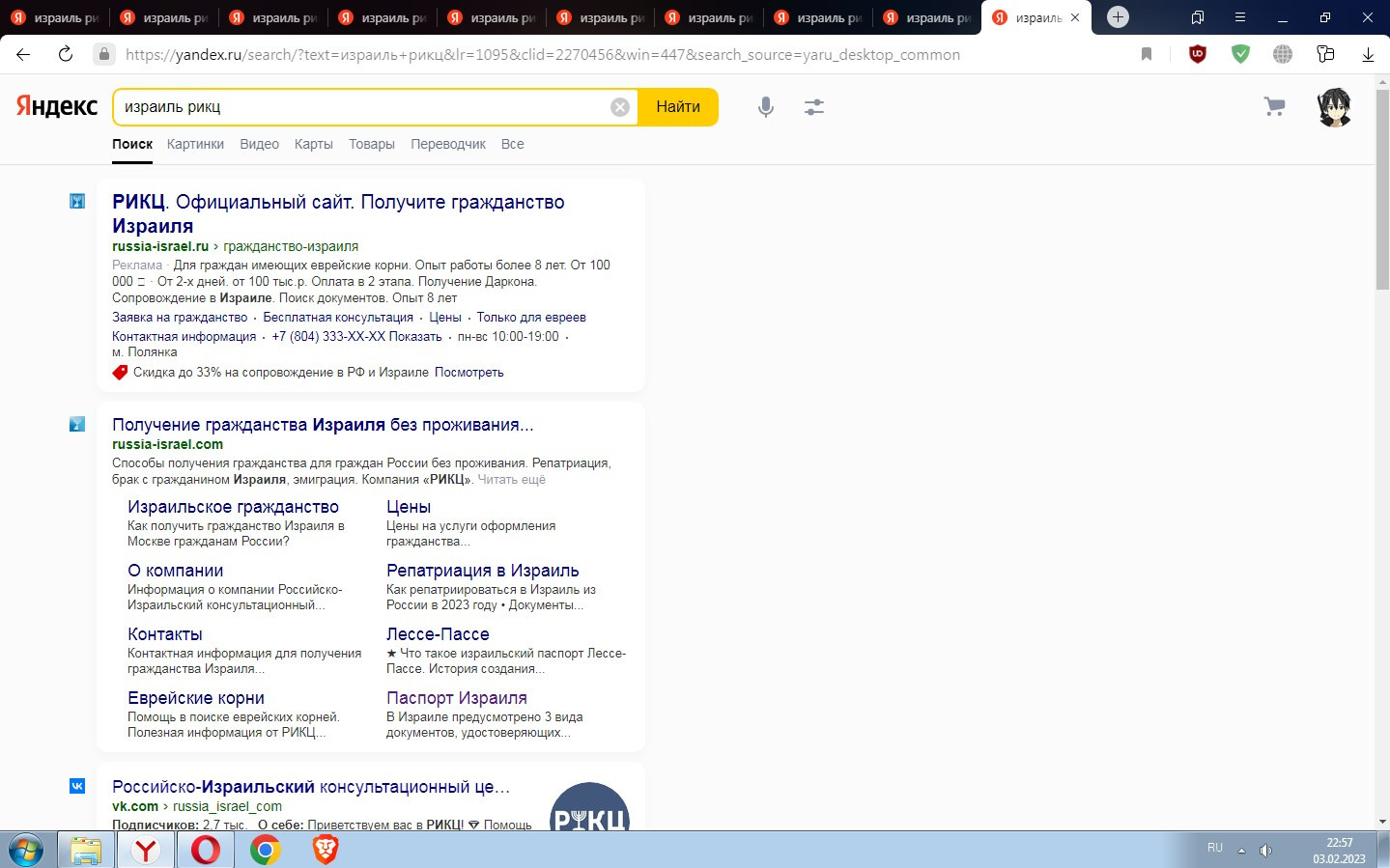Open the downloads arrow icon
The height and width of the screenshot is (868, 1390).
click(x=1368, y=54)
